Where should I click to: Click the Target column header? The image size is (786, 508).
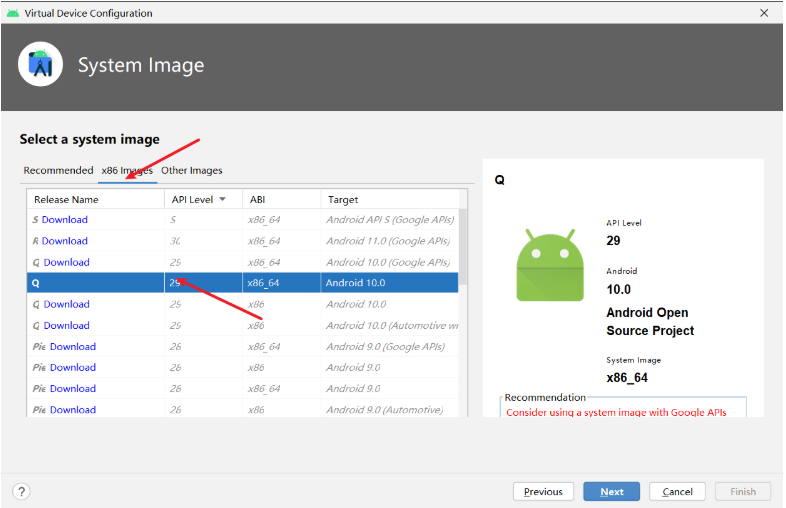click(389, 199)
